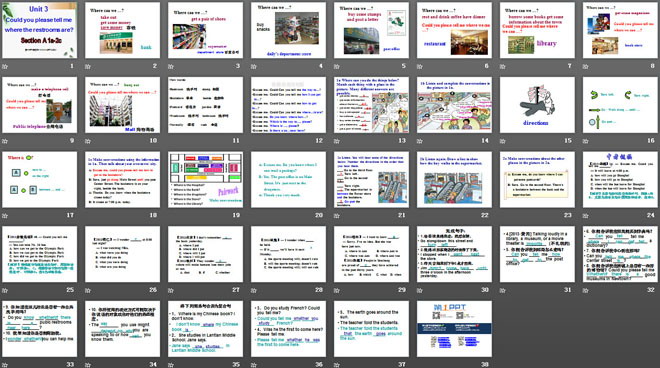Image resolution: width=660 pixels, height=368 pixels.
Task: Click the transition star icon under slide 8
Action: (585, 67)
